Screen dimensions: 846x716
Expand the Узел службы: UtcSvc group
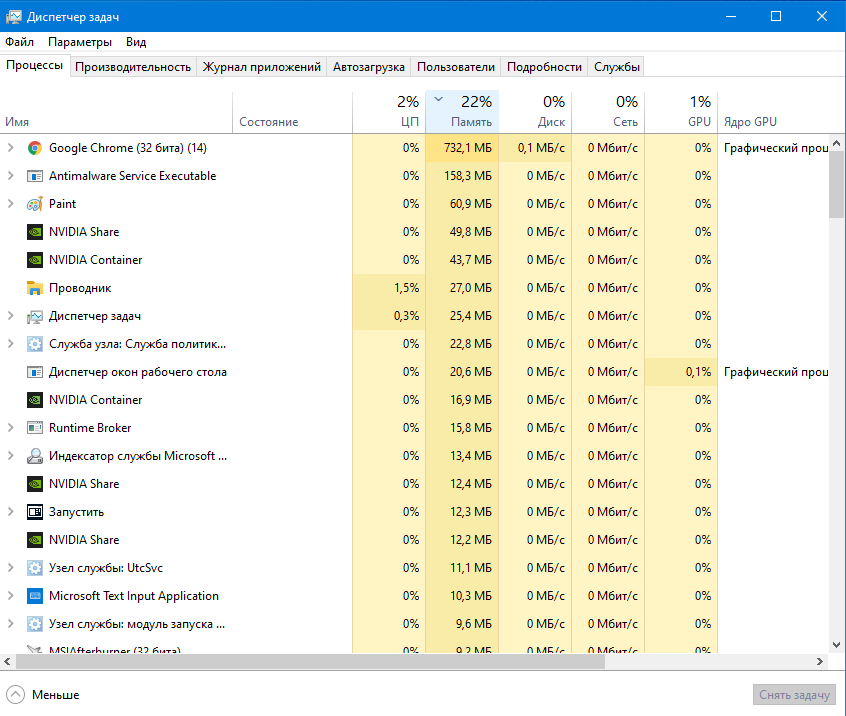coord(10,568)
